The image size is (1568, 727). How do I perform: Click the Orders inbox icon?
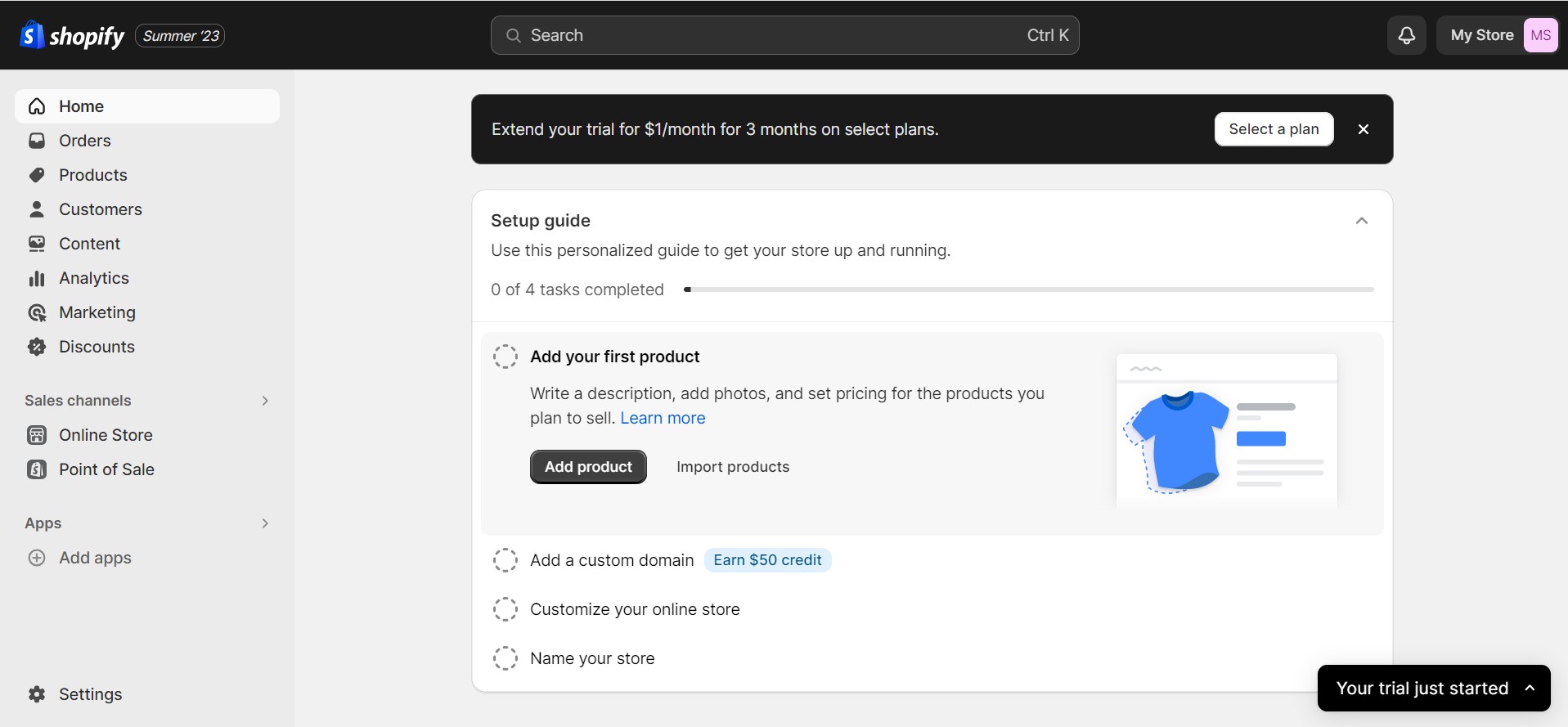[37, 141]
